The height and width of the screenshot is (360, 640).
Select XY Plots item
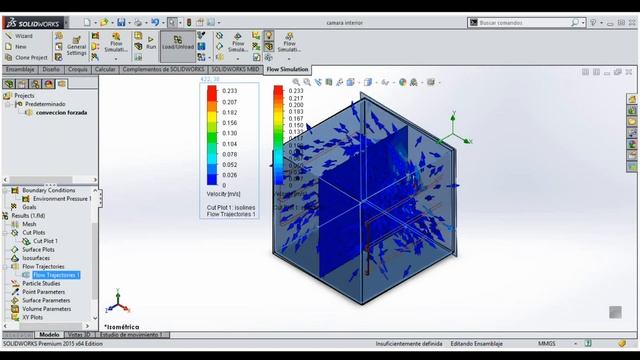[32, 318]
